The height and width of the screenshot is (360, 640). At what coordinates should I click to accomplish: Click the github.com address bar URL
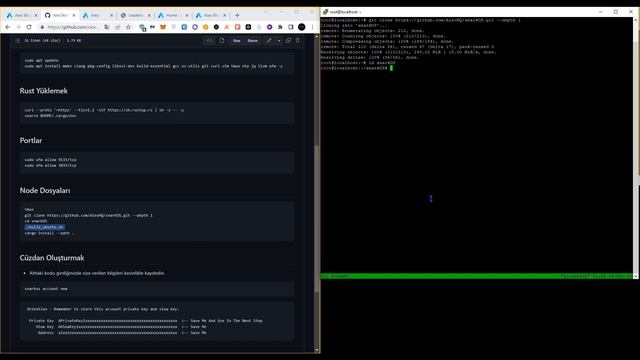click(73, 27)
